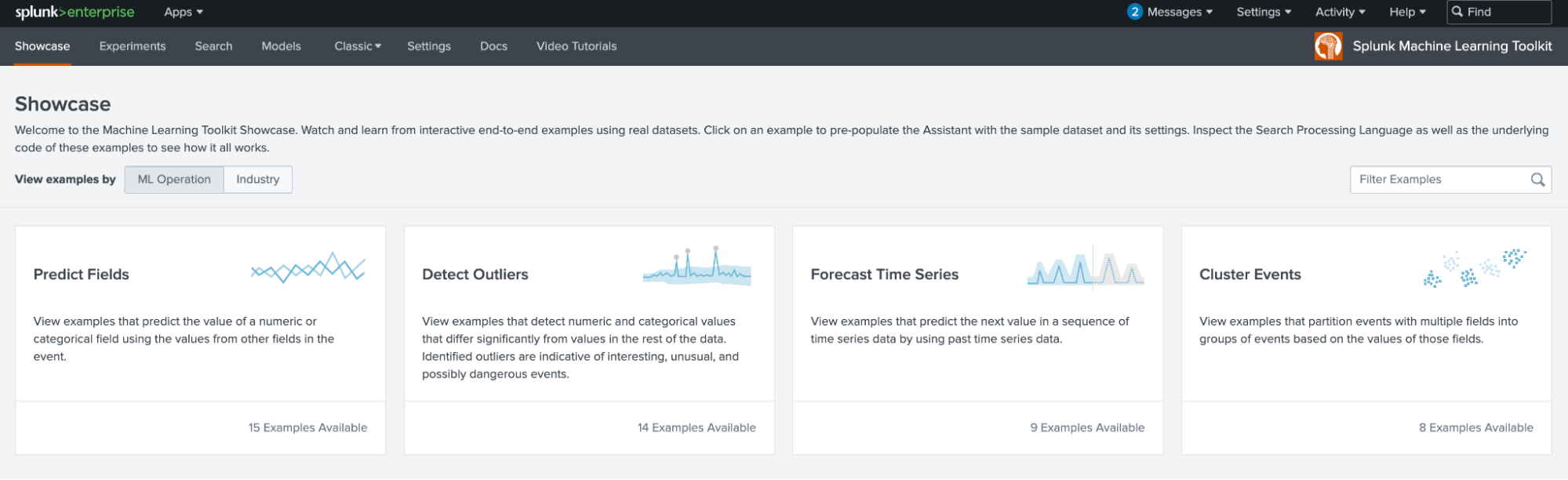Open the Detect Outliers card title

click(475, 275)
